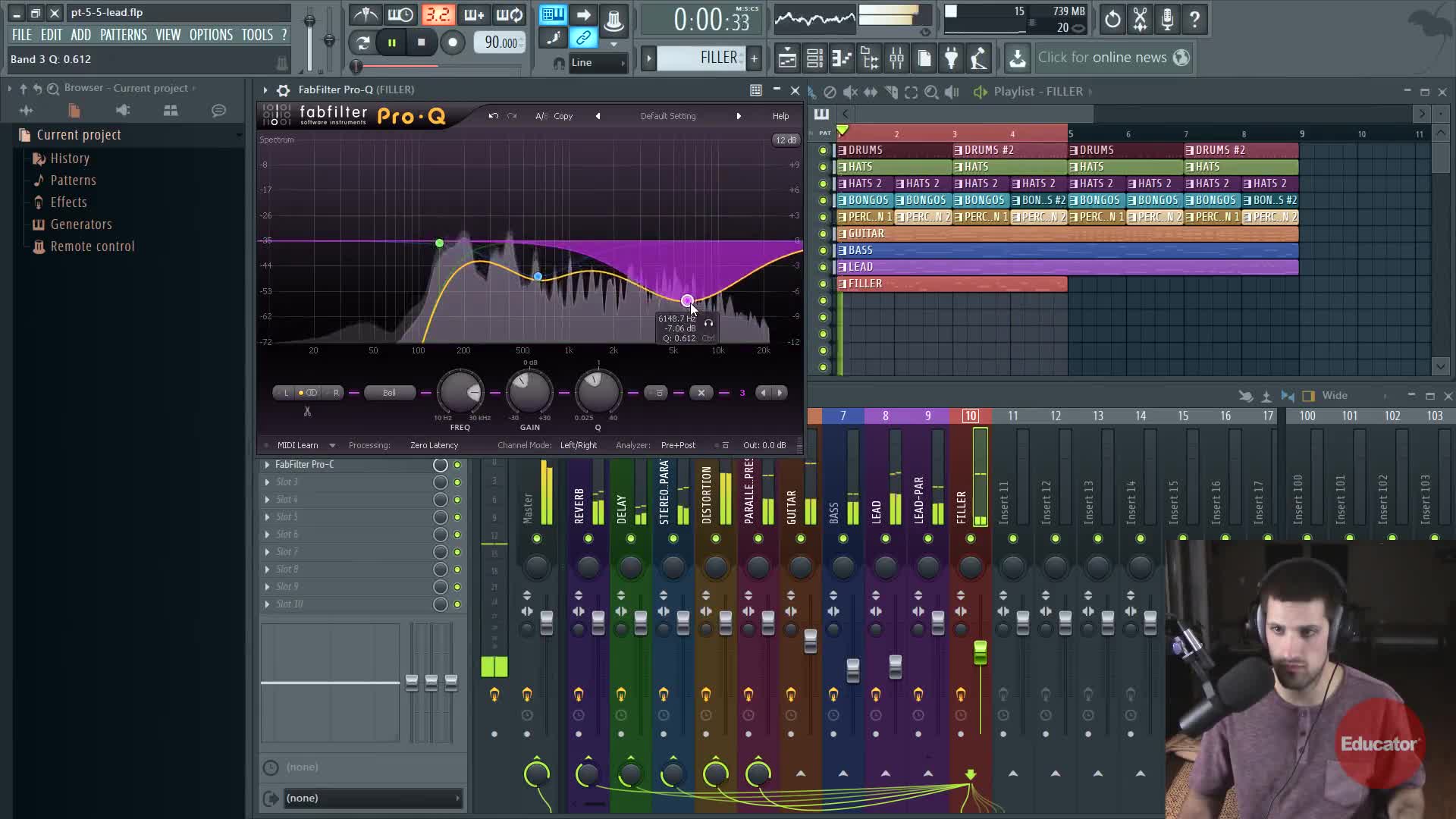Viewport: 1456px width, 819px height.
Task: Open the PATTERNS menu
Action: tap(123, 35)
